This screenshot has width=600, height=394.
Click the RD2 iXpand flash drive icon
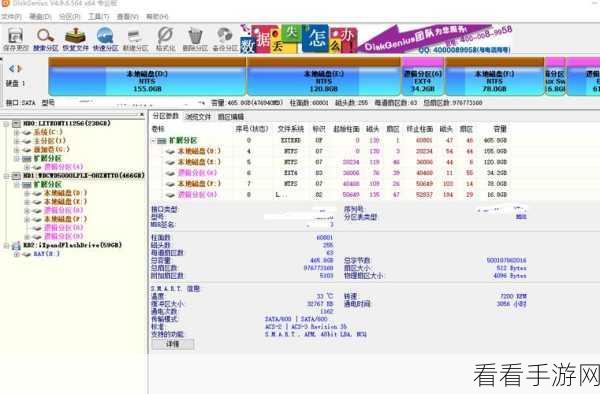[x=16, y=245]
